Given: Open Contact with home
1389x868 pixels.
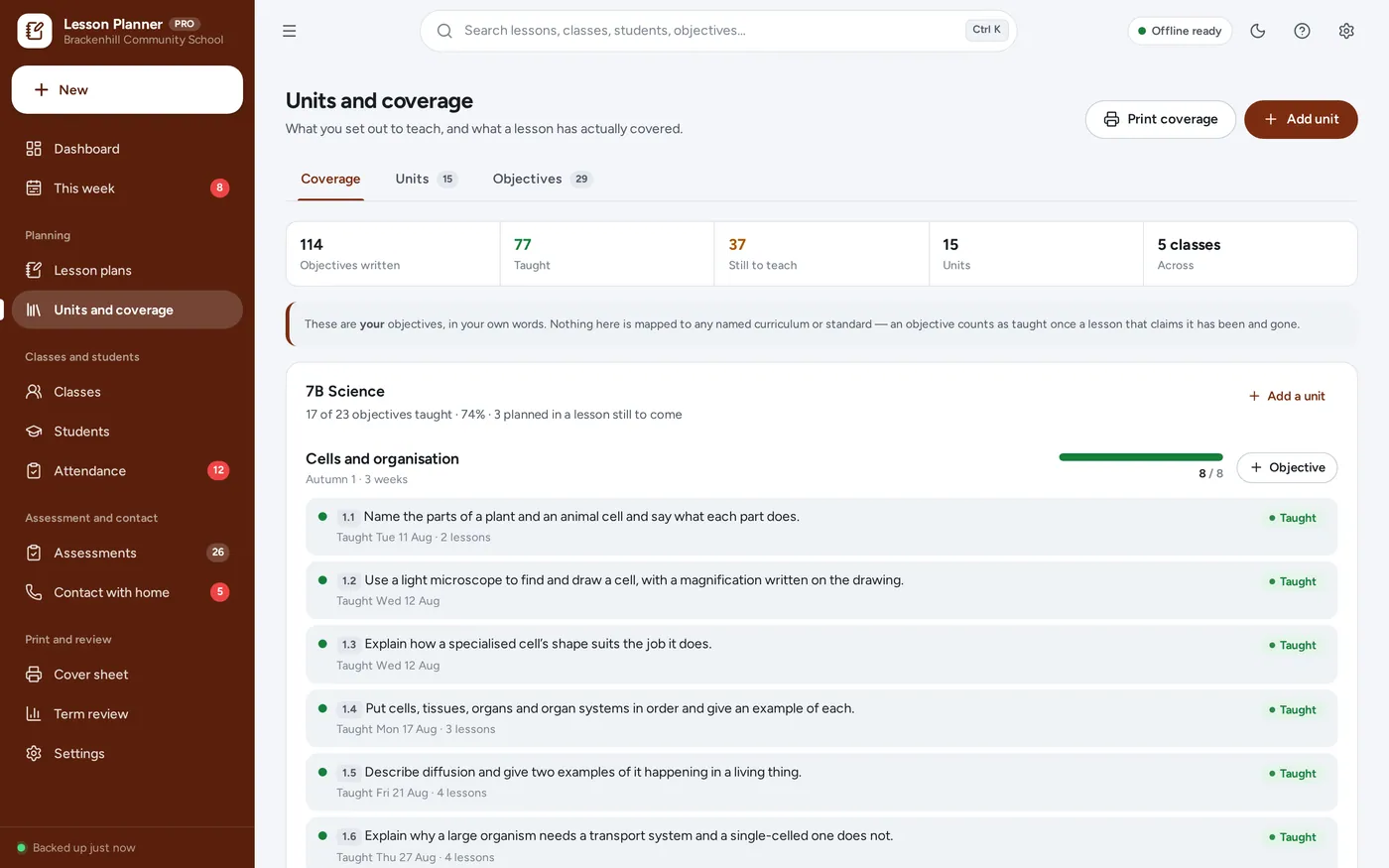Looking at the screenshot, I should (127, 592).
